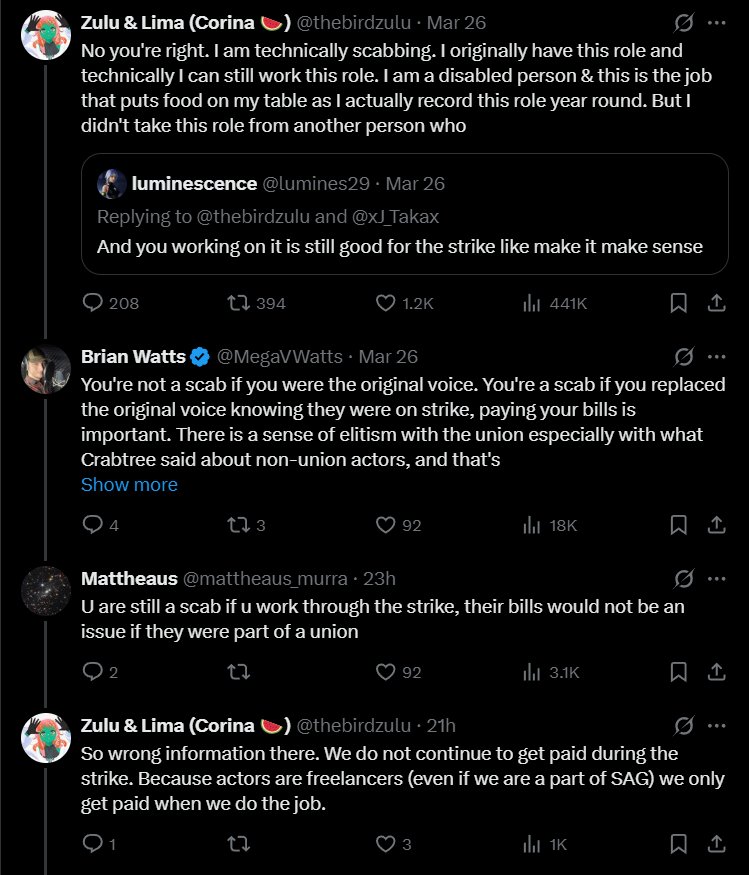Open more options menu on first tweet

tap(717, 23)
